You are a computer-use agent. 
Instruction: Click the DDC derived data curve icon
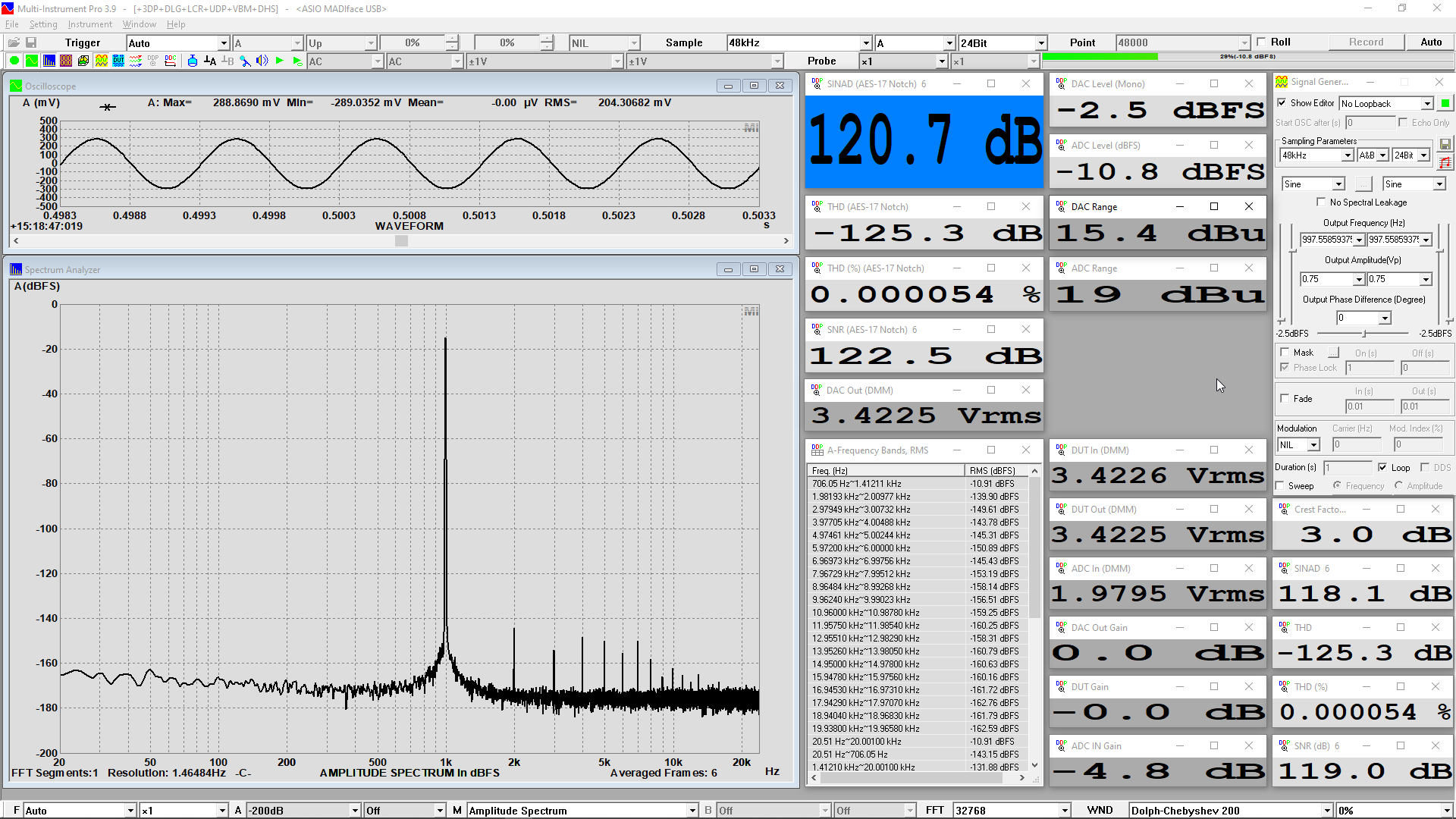tap(171, 61)
